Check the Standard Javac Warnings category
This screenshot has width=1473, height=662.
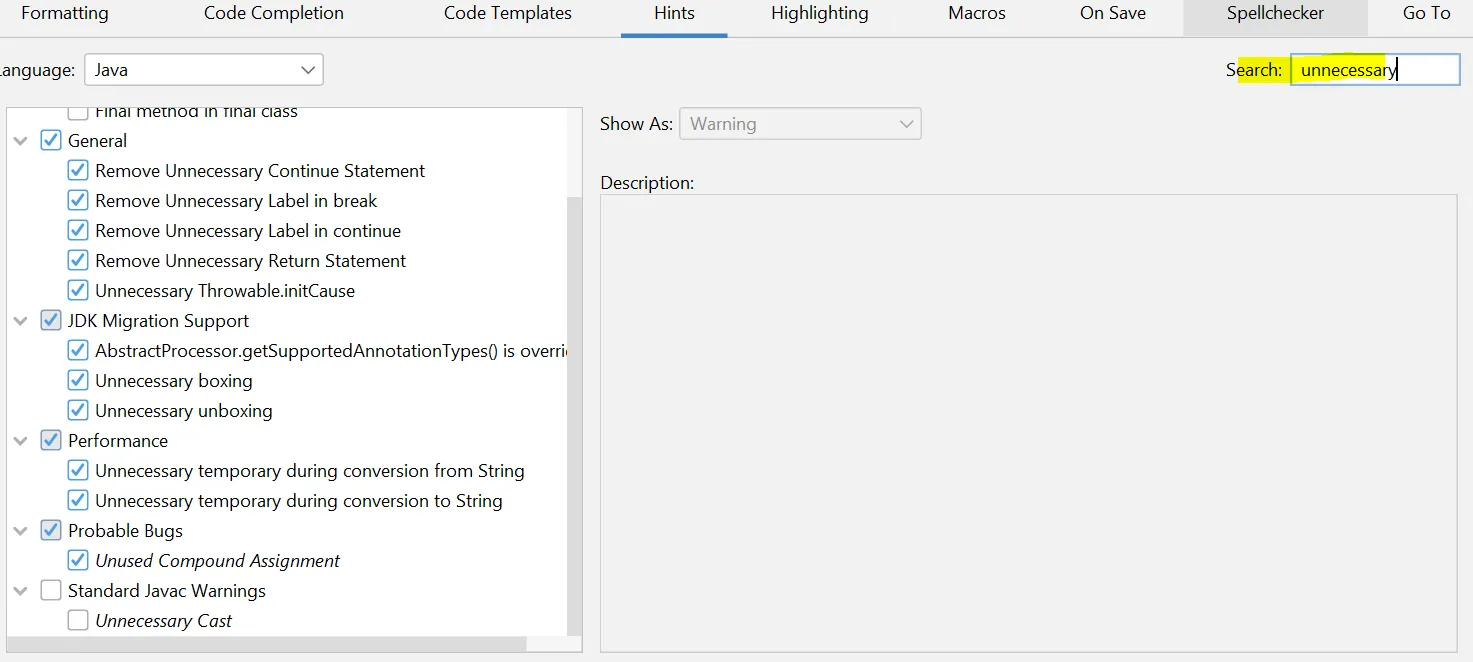51,591
